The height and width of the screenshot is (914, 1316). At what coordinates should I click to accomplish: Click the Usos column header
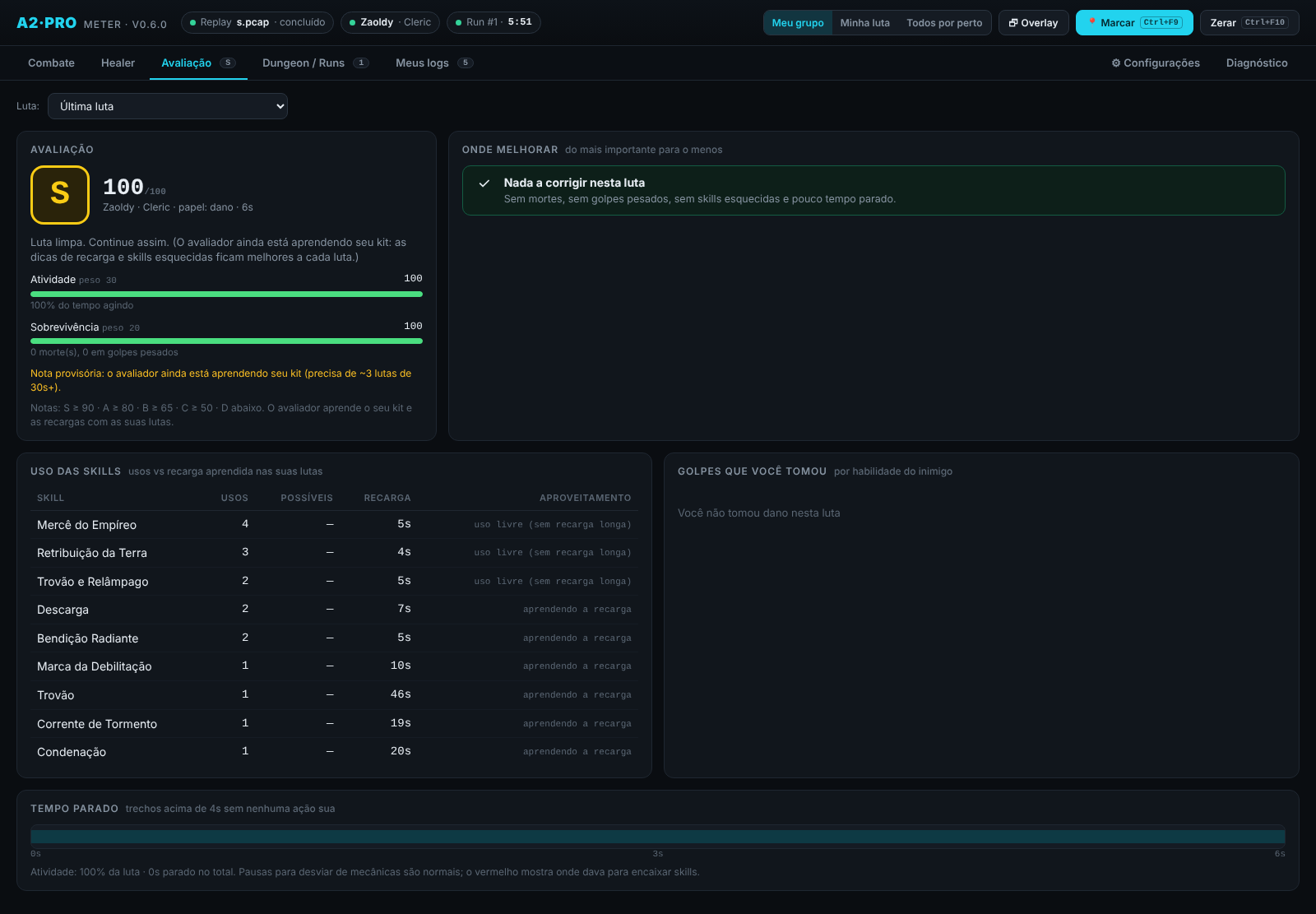click(x=234, y=498)
